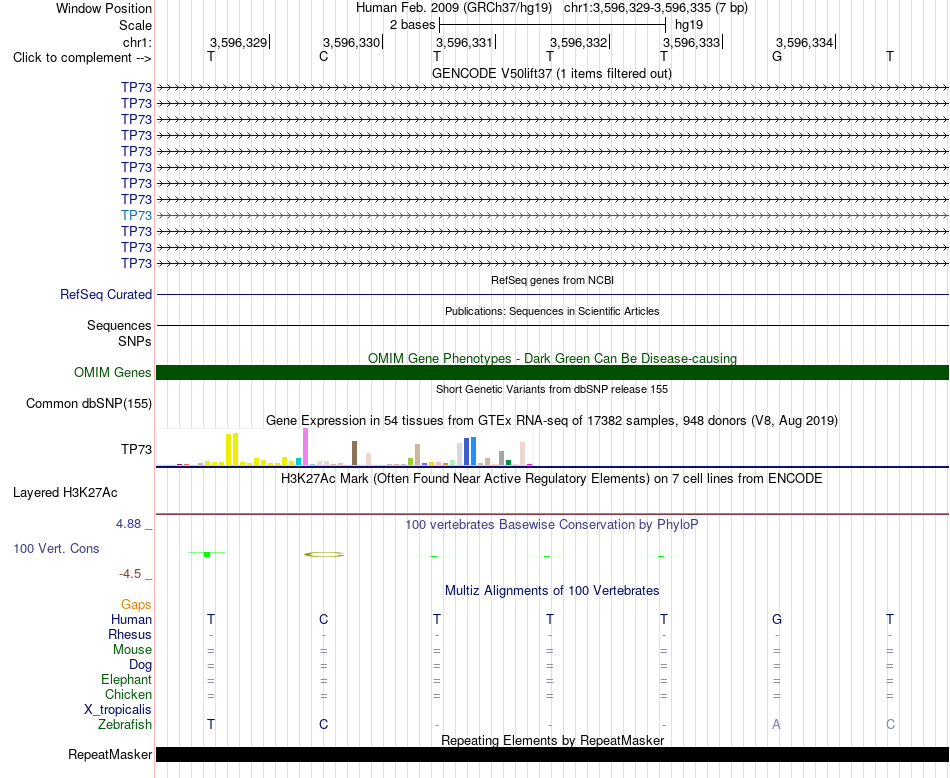The width and height of the screenshot is (950, 778).
Task: Click the 4.88 PhyloP upper scale value
Action: [128, 524]
